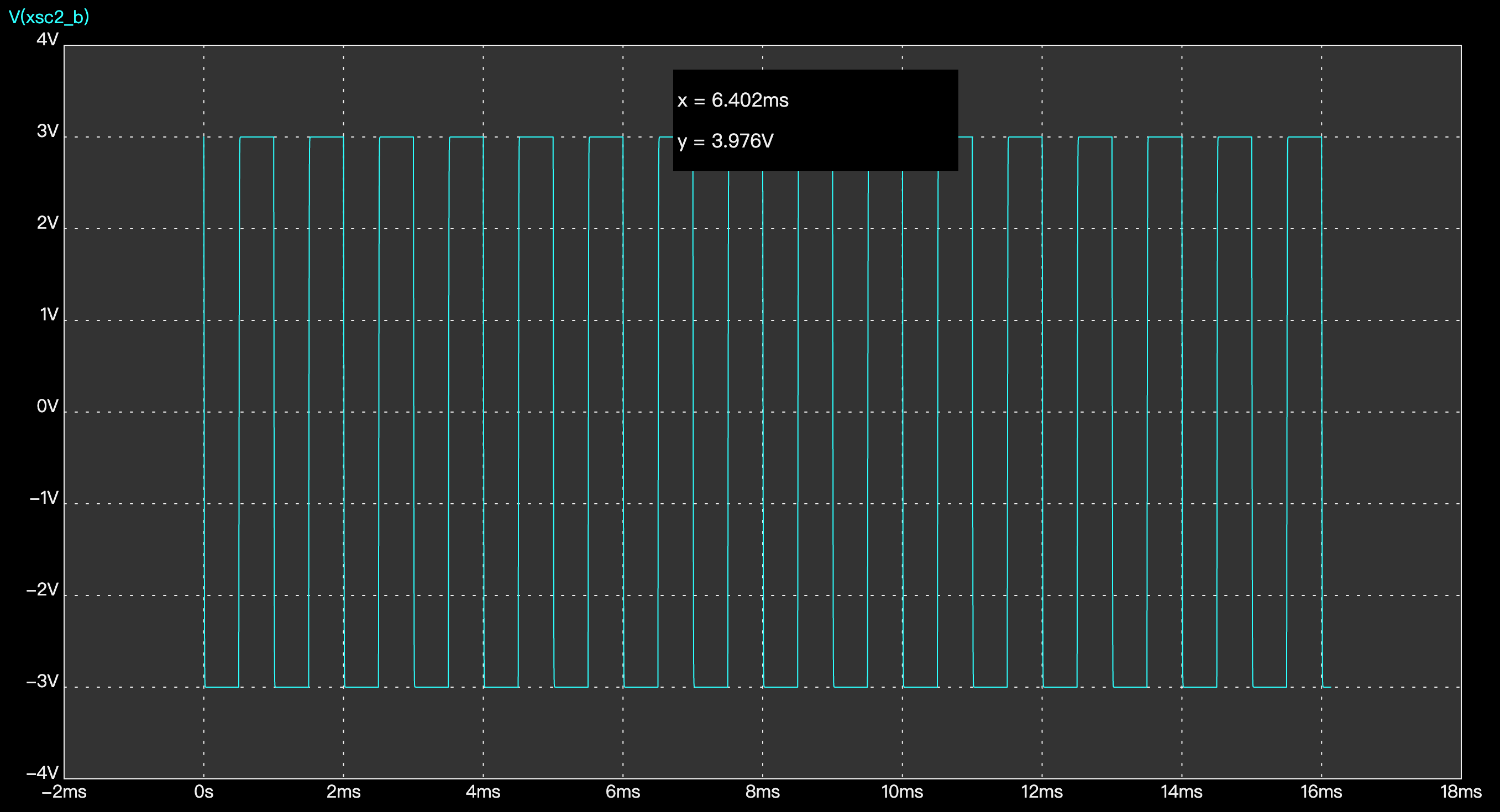
Task: Click the 0V y-axis label
Action: pyautogui.click(x=48, y=405)
